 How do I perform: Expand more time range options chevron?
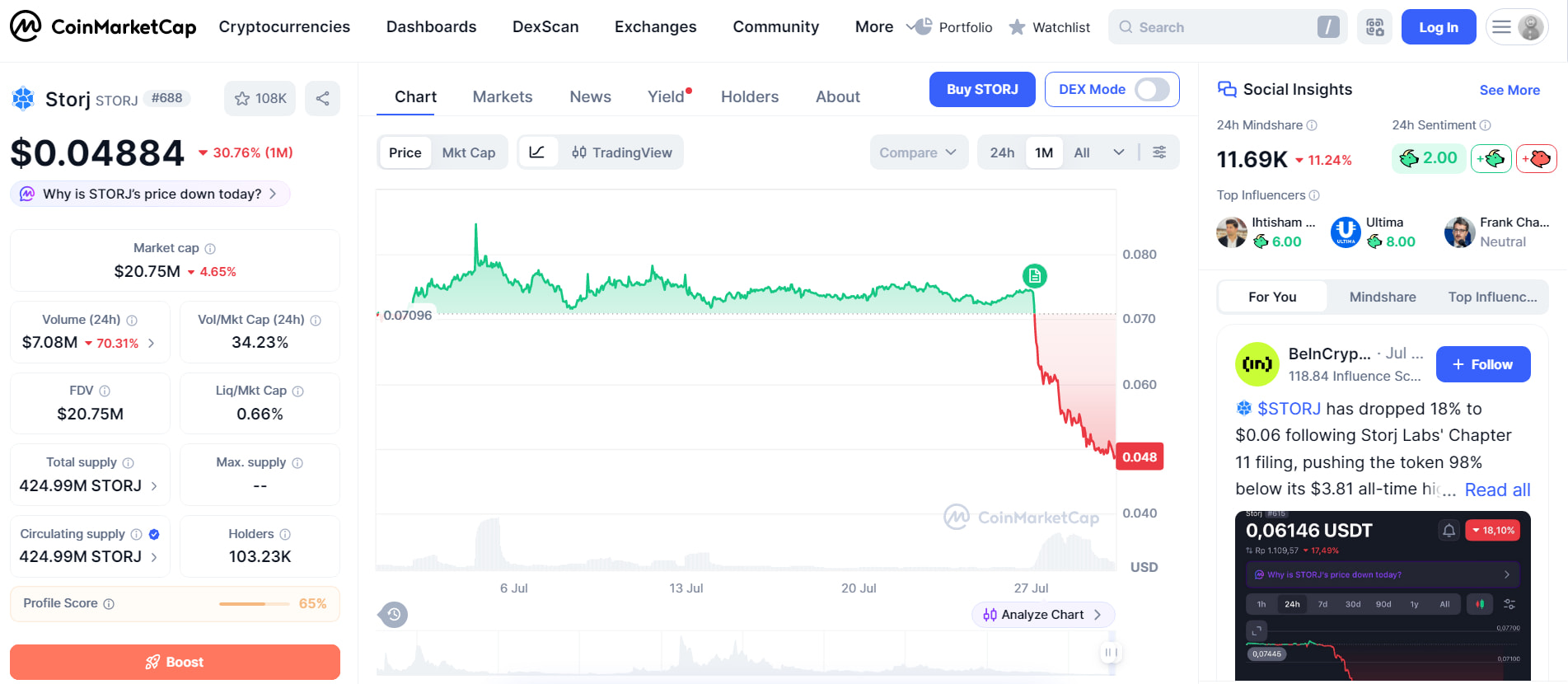[x=1118, y=152]
